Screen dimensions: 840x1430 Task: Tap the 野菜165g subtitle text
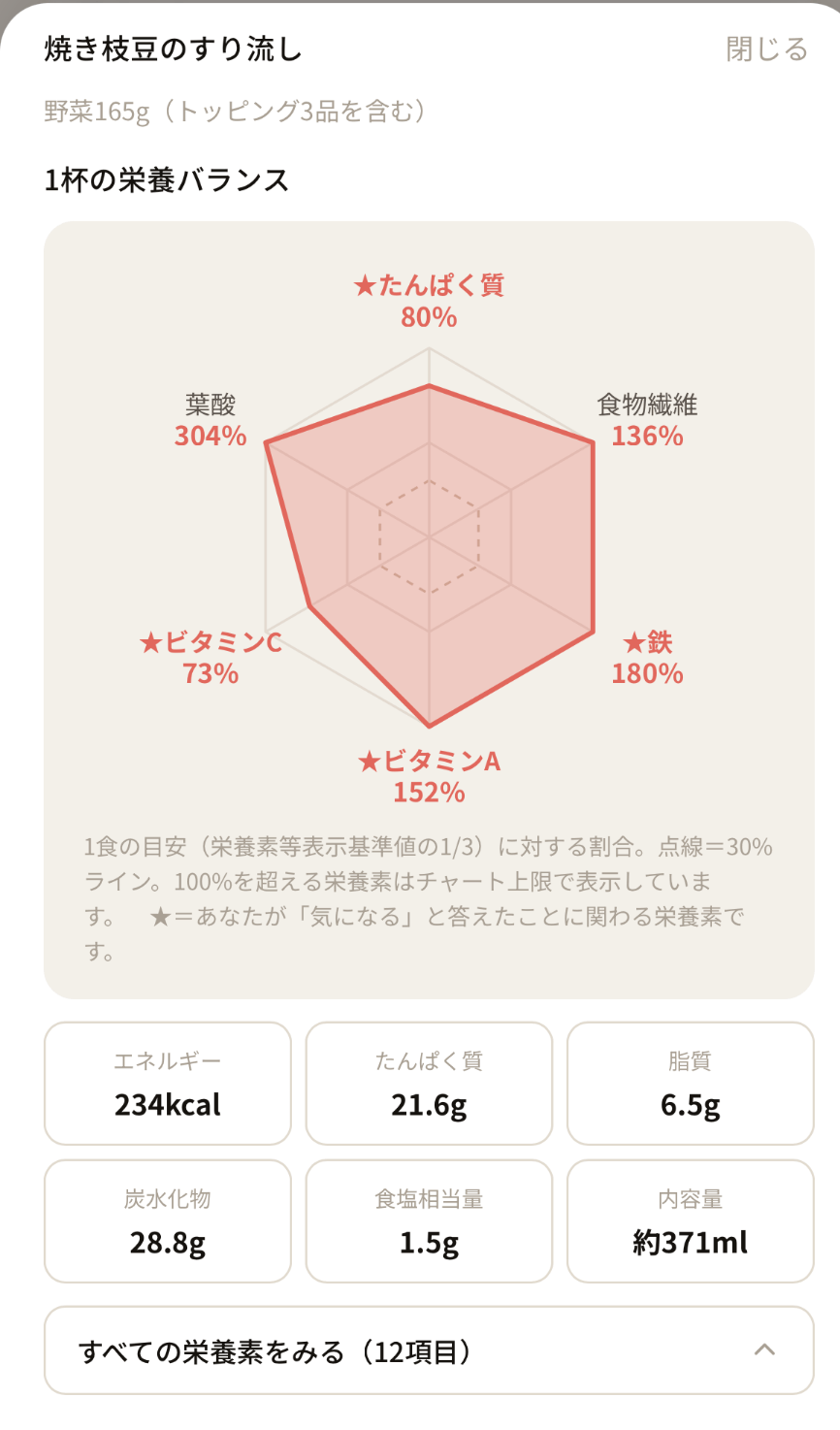[236, 112]
